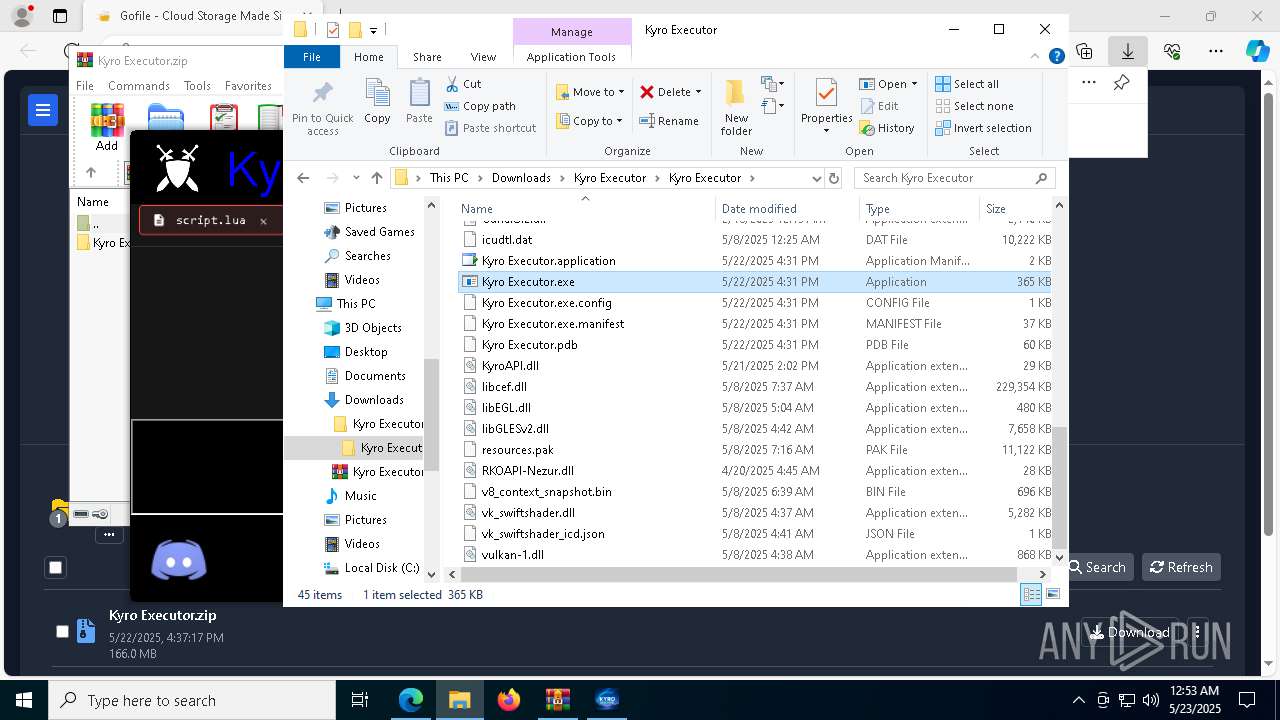Expand the Delete dropdown arrow
Screen dimensions: 1280x720
pos(698,92)
